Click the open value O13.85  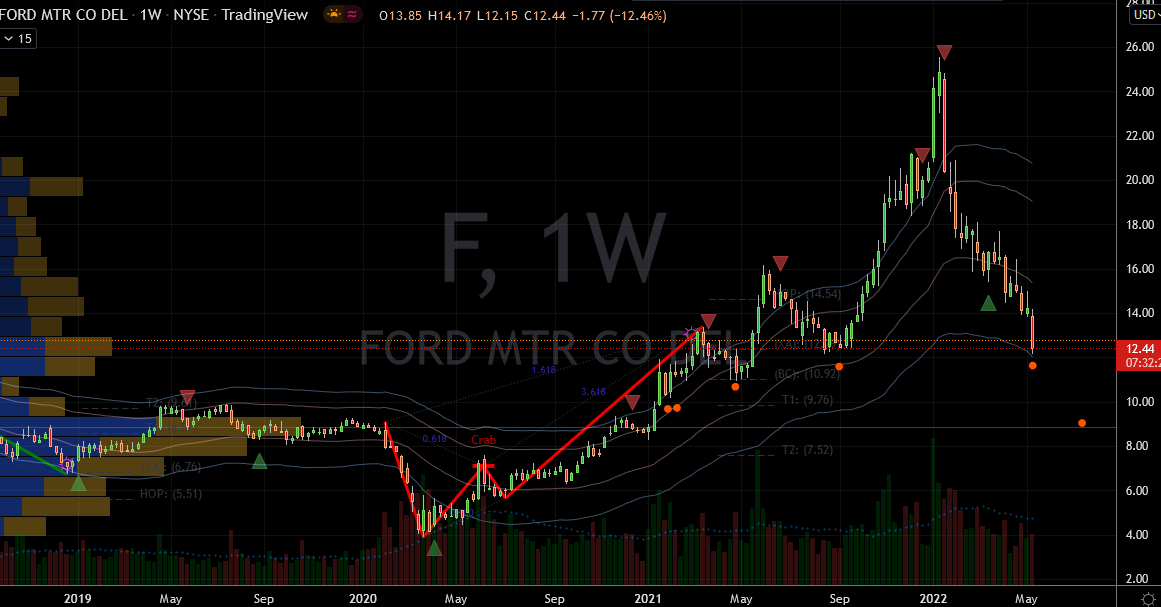click(x=401, y=16)
